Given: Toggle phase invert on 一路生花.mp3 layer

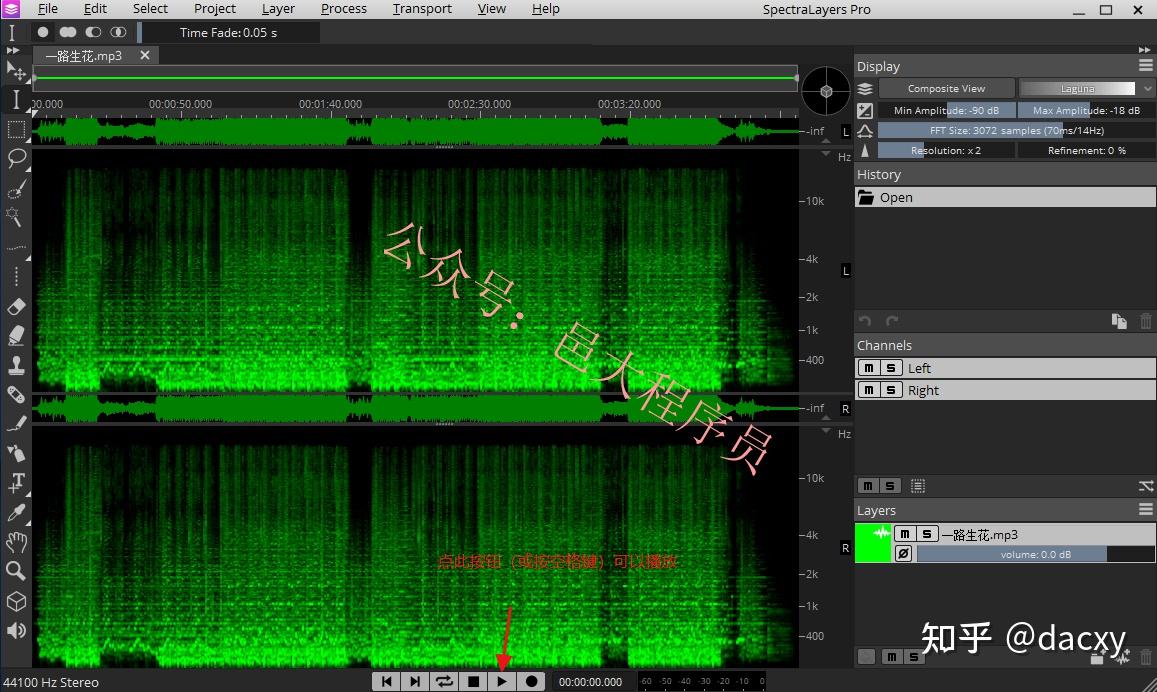Looking at the screenshot, I should pos(903,553).
